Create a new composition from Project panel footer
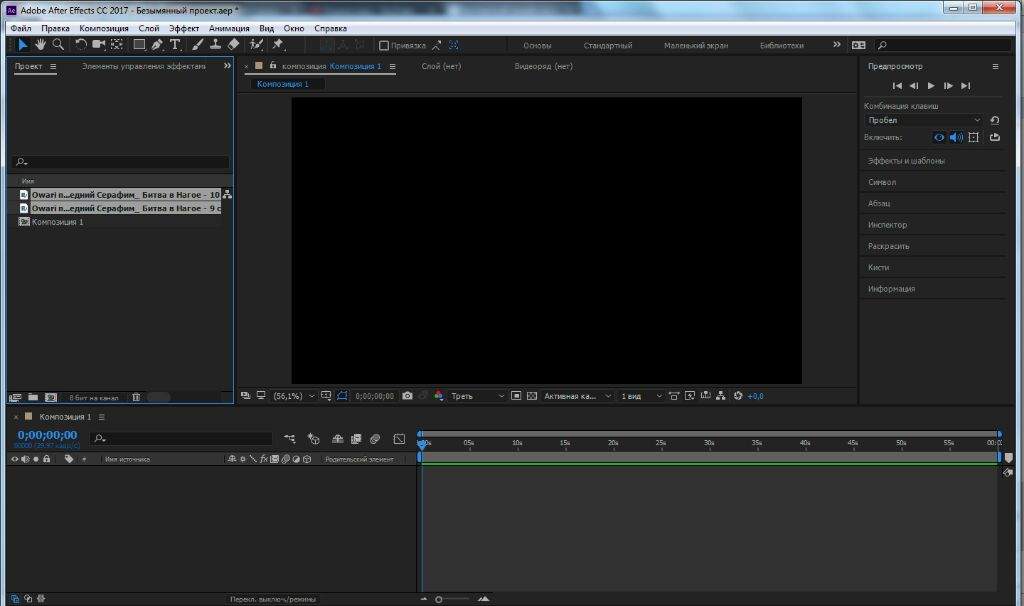Viewport: 1024px width, 606px height. coord(51,397)
